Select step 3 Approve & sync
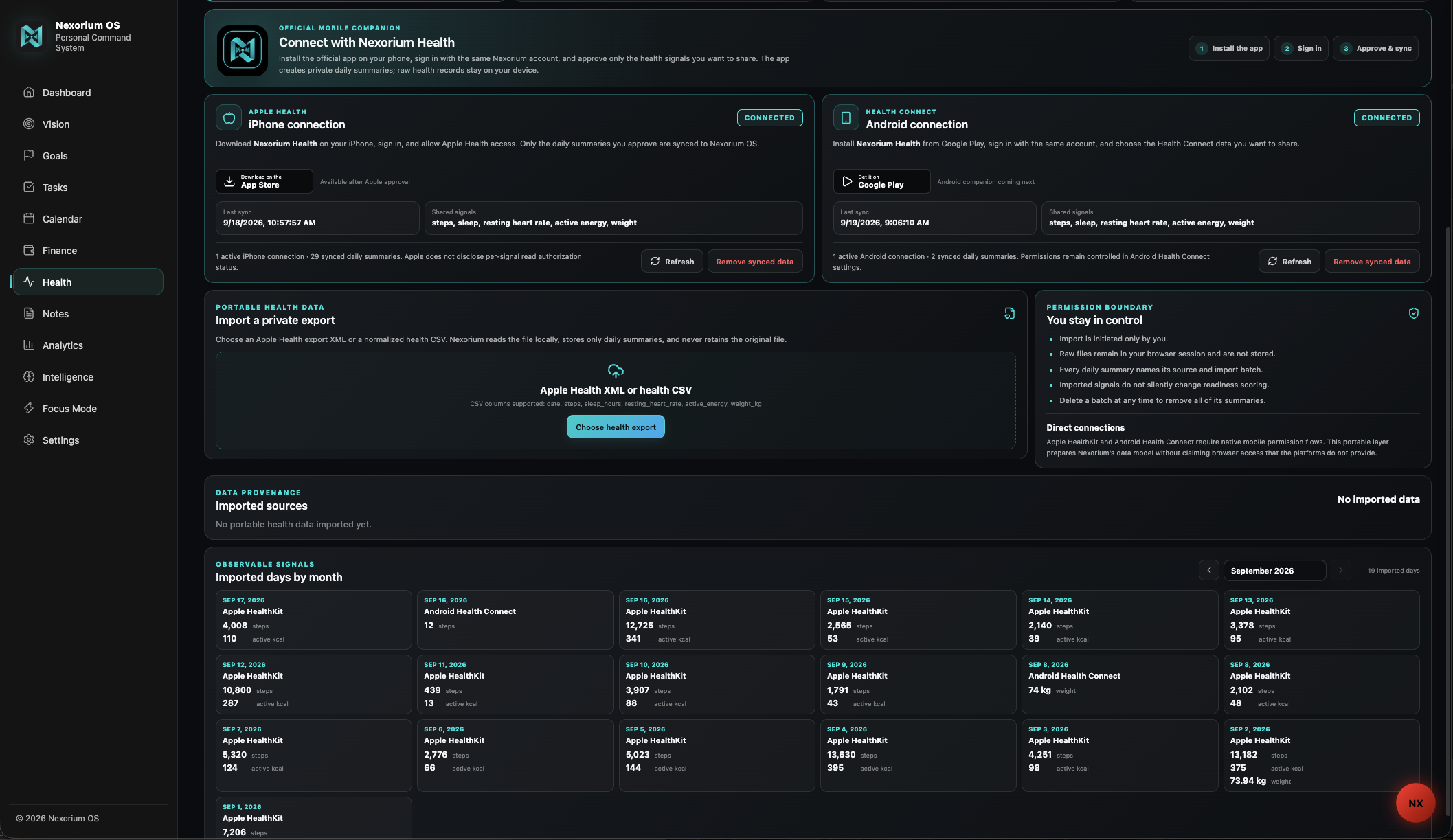Screen dimensions: 1453x840 click(x=1375, y=48)
